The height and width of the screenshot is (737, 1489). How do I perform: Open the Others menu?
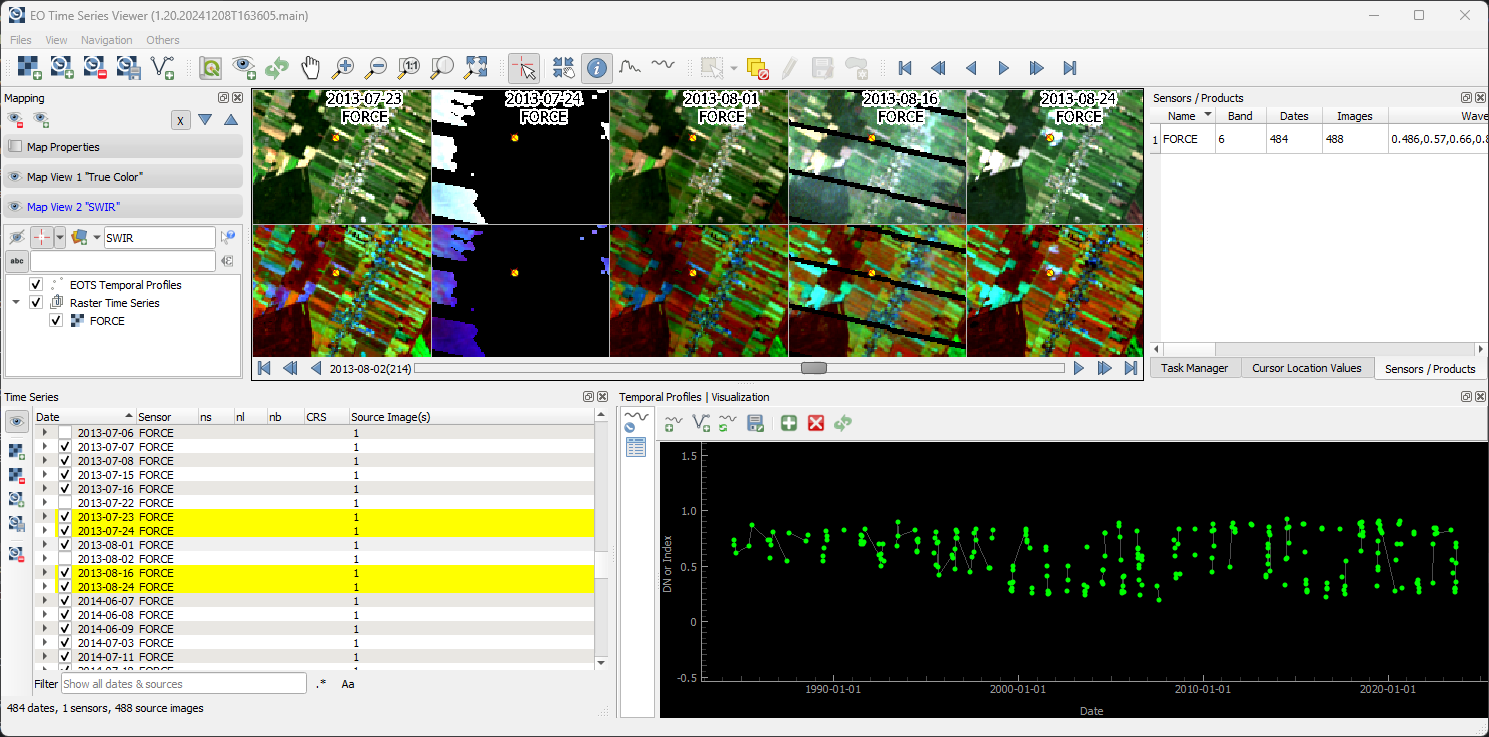point(163,40)
